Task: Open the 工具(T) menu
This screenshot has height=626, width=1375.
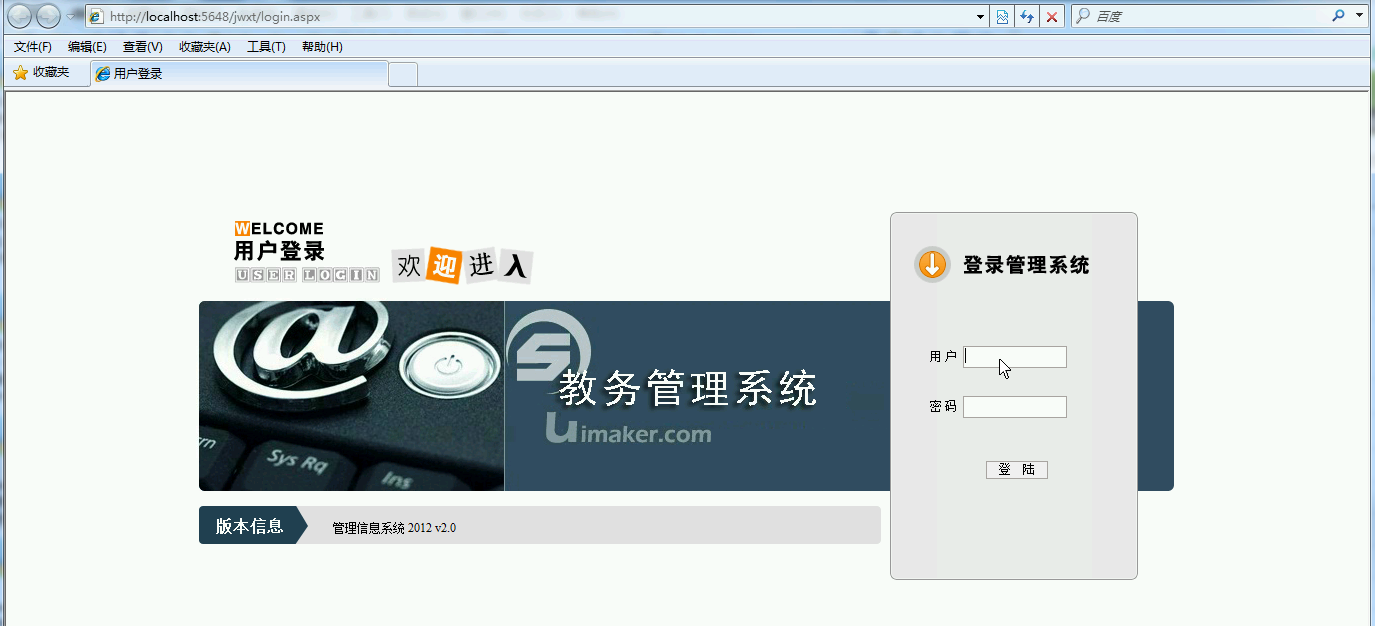Action: (x=266, y=47)
